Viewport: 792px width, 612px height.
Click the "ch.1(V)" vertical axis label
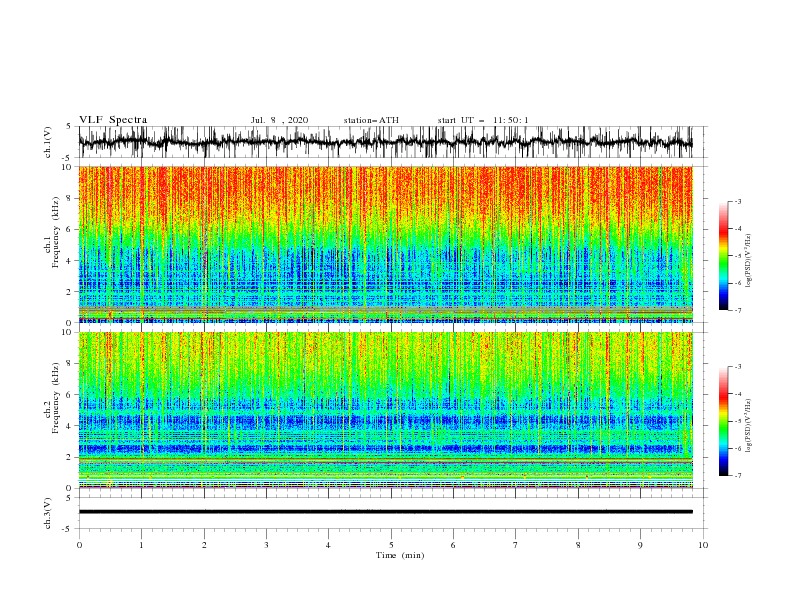(48, 142)
